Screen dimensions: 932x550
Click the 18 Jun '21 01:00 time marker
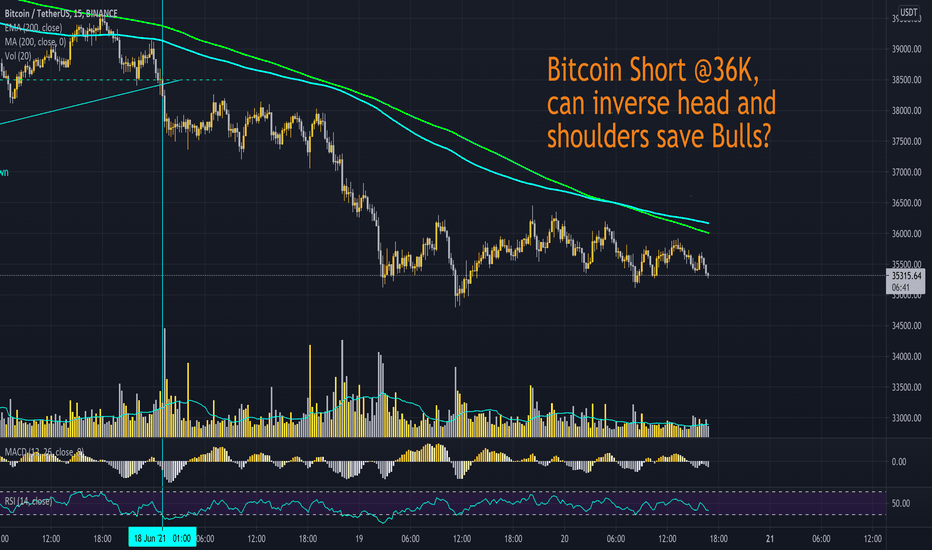pos(162,538)
